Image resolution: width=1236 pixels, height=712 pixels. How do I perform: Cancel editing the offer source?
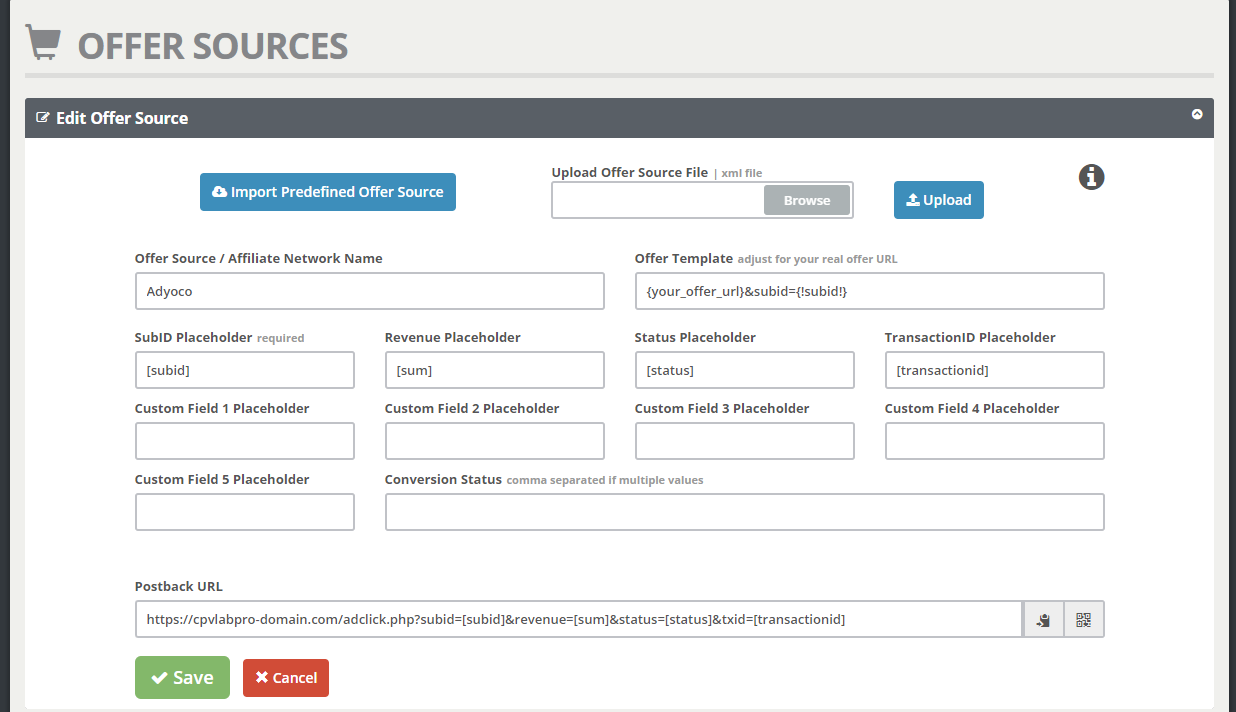(286, 677)
